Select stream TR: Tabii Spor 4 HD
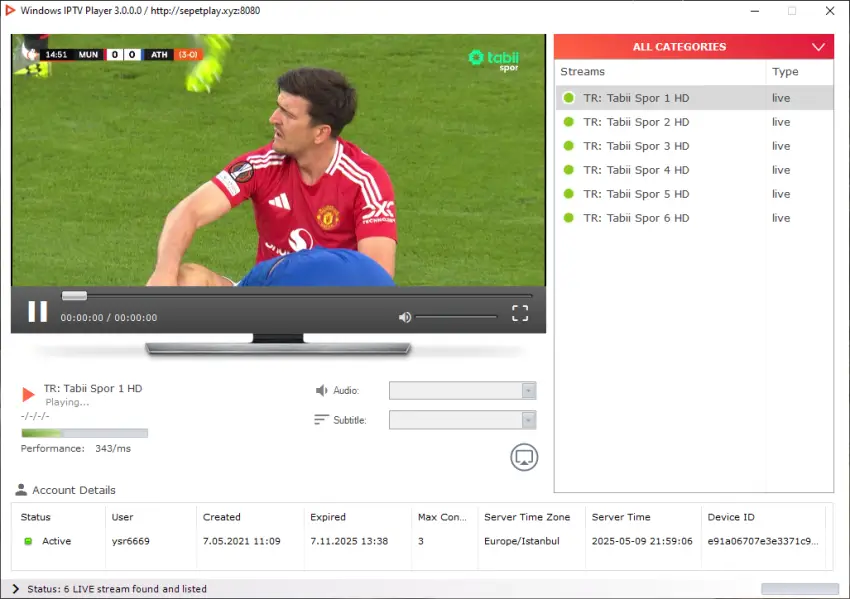The image size is (850, 599). pos(694,170)
